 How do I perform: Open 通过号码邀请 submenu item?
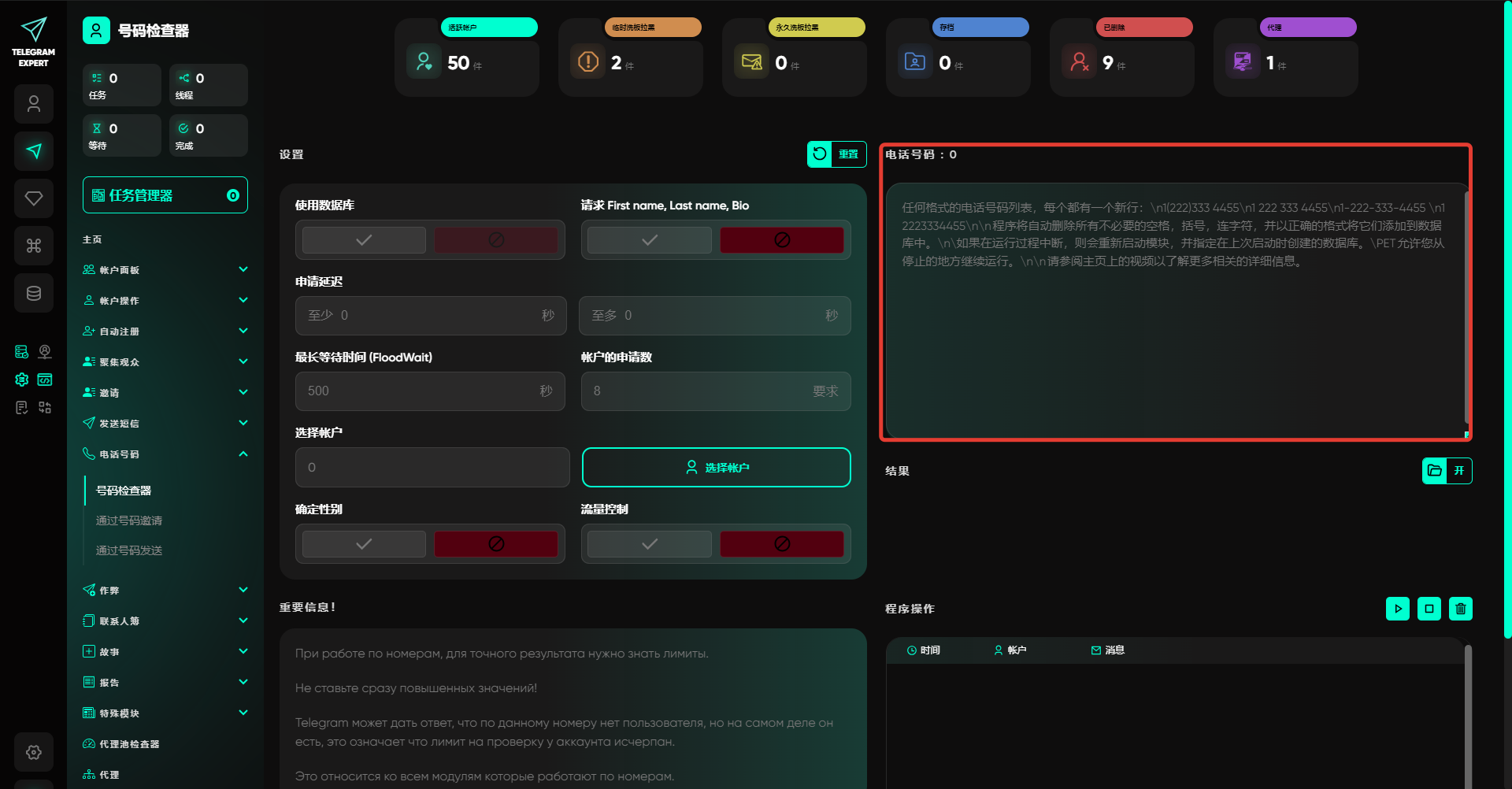point(129,520)
